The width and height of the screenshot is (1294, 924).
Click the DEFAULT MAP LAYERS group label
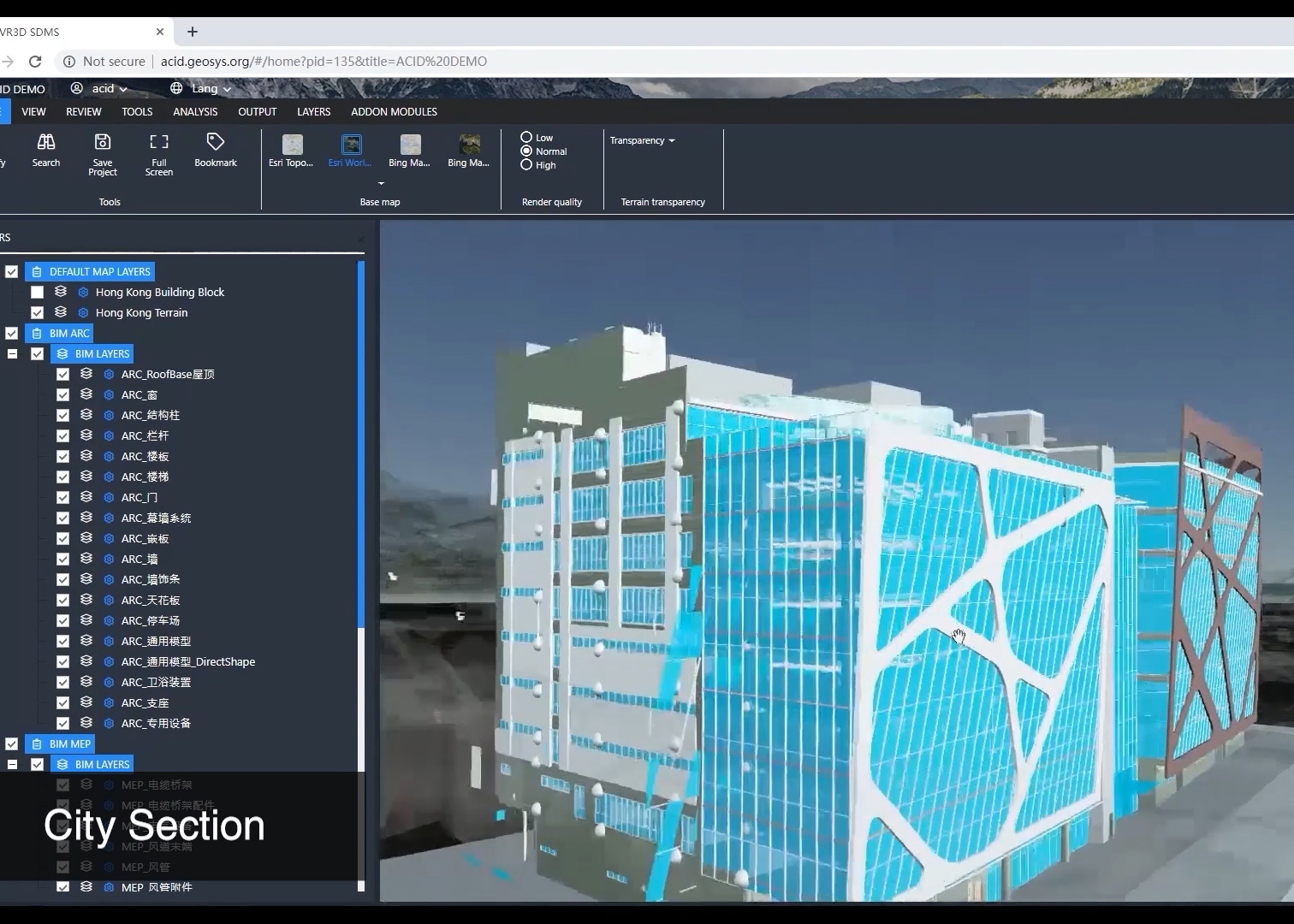click(x=99, y=271)
